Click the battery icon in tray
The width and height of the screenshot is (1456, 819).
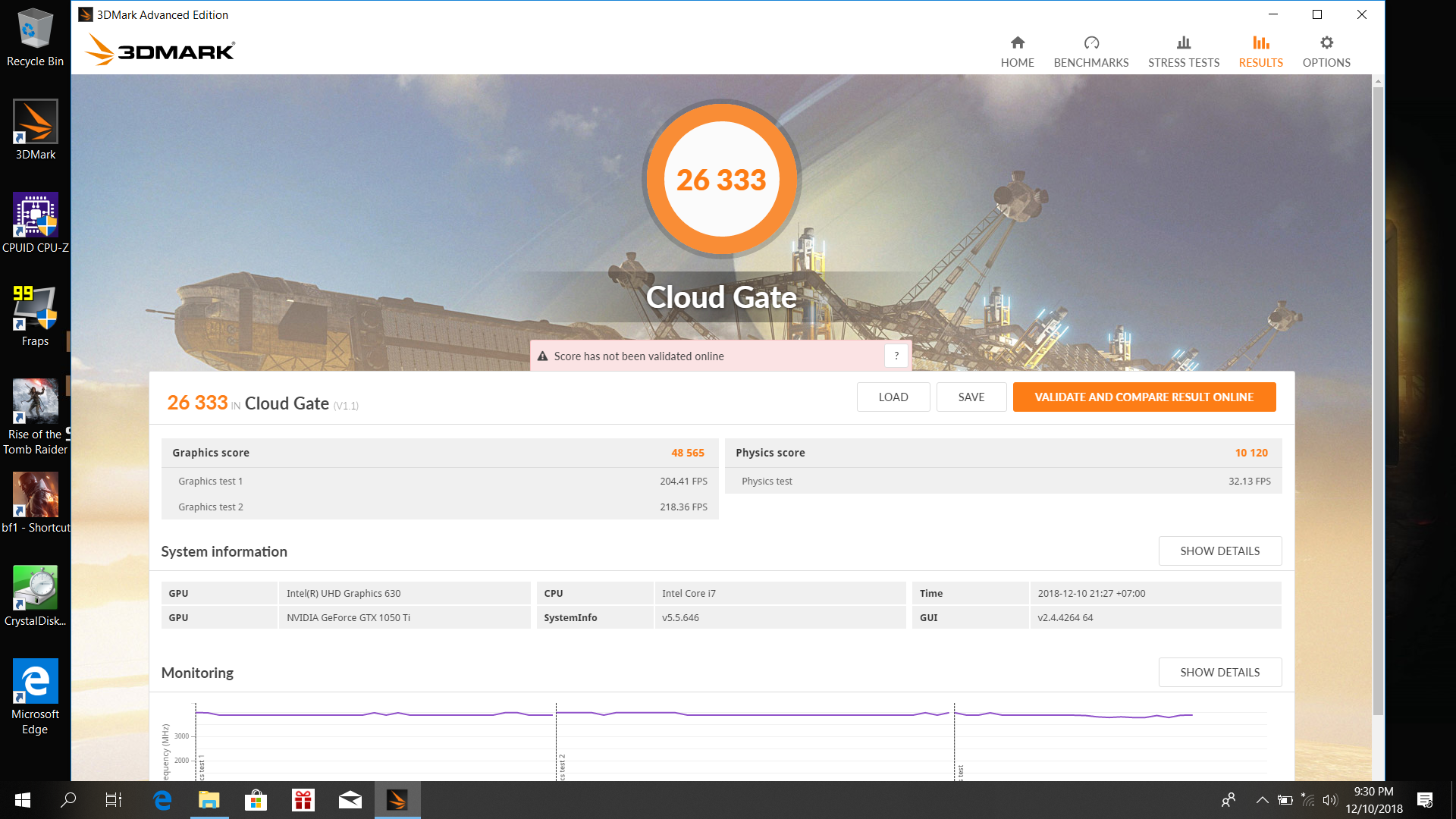click(1285, 800)
